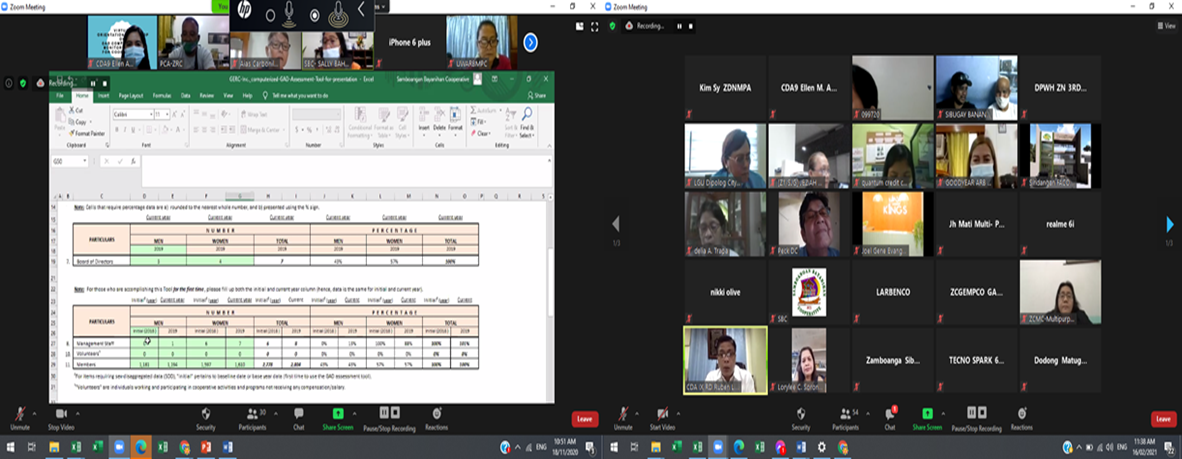Show next video thumbnails in left Zoom strip
Screen dimensions: 1182x459
pyautogui.click(x=531, y=42)
